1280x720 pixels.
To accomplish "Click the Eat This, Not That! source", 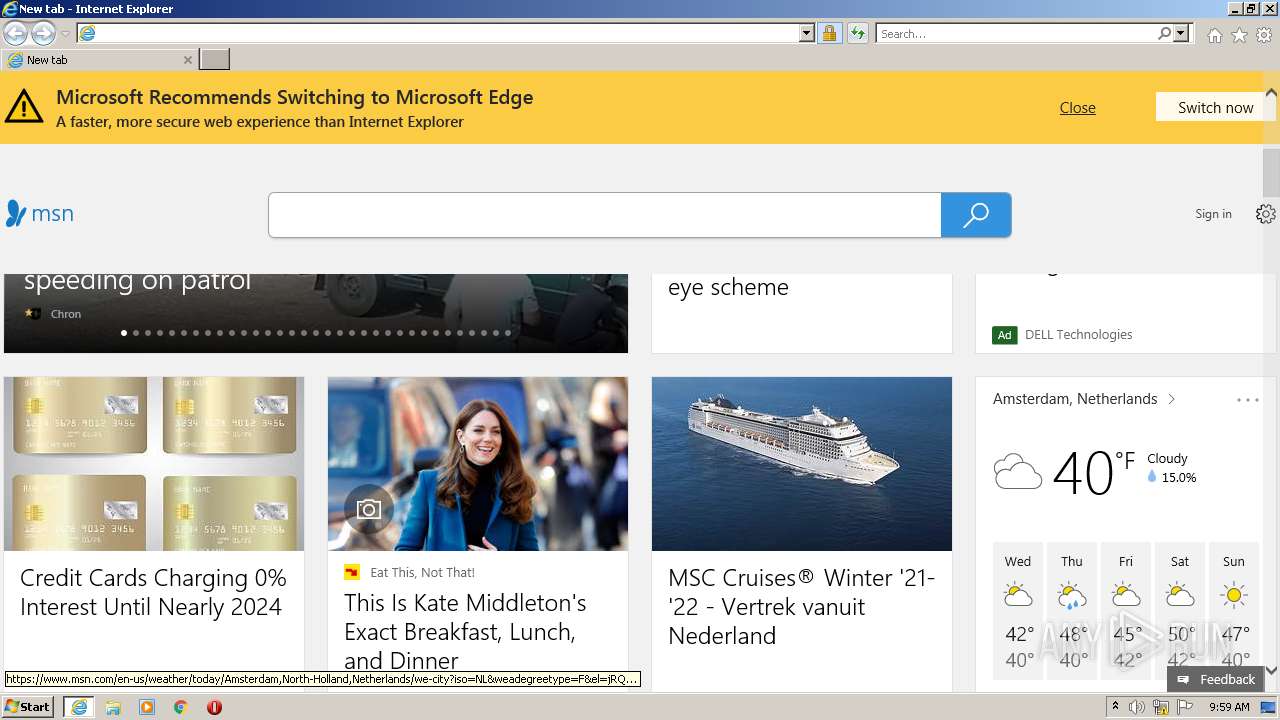I will (422, 573).
